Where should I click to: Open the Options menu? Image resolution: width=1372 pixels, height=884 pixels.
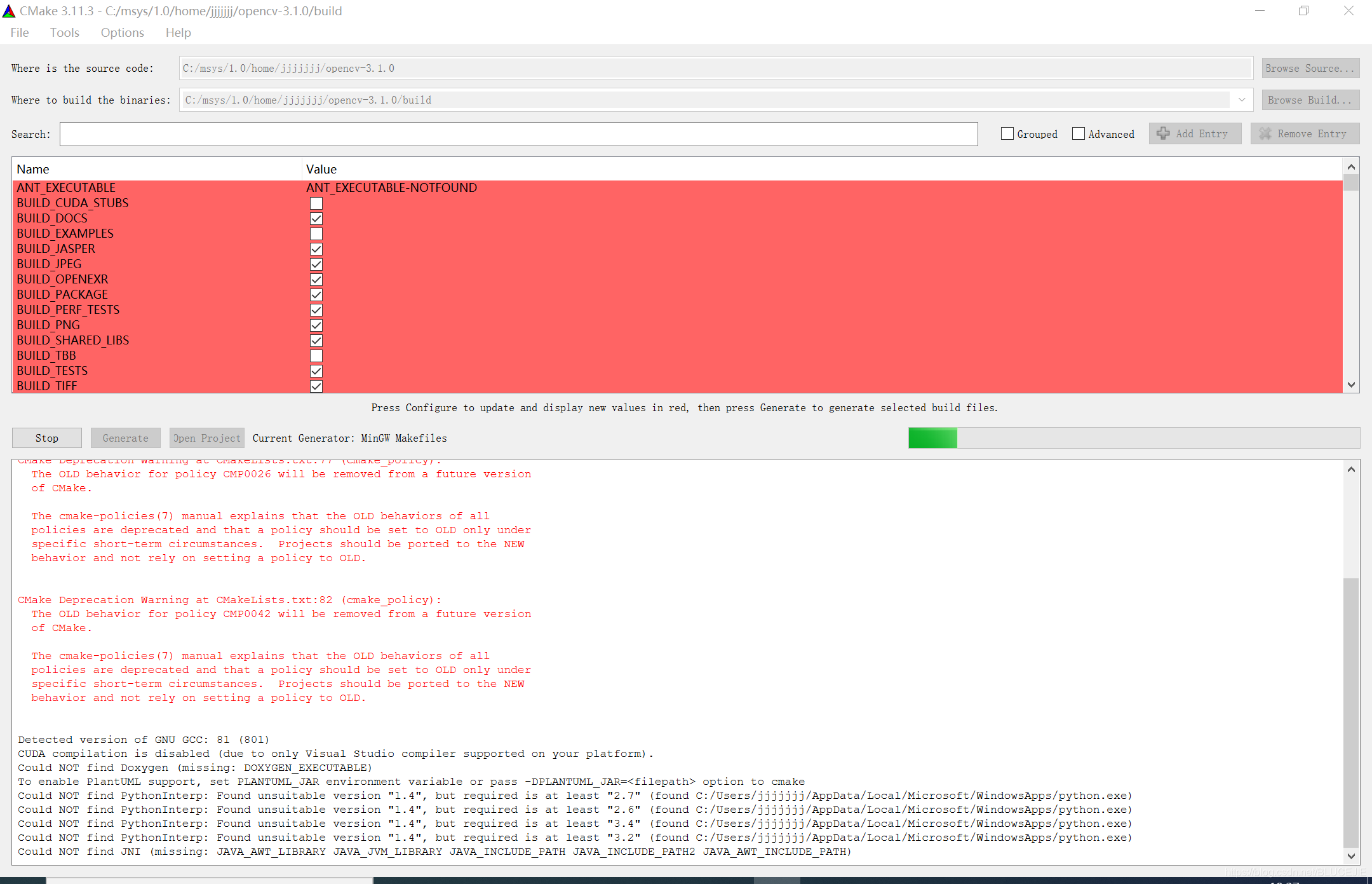pos(123,32)
